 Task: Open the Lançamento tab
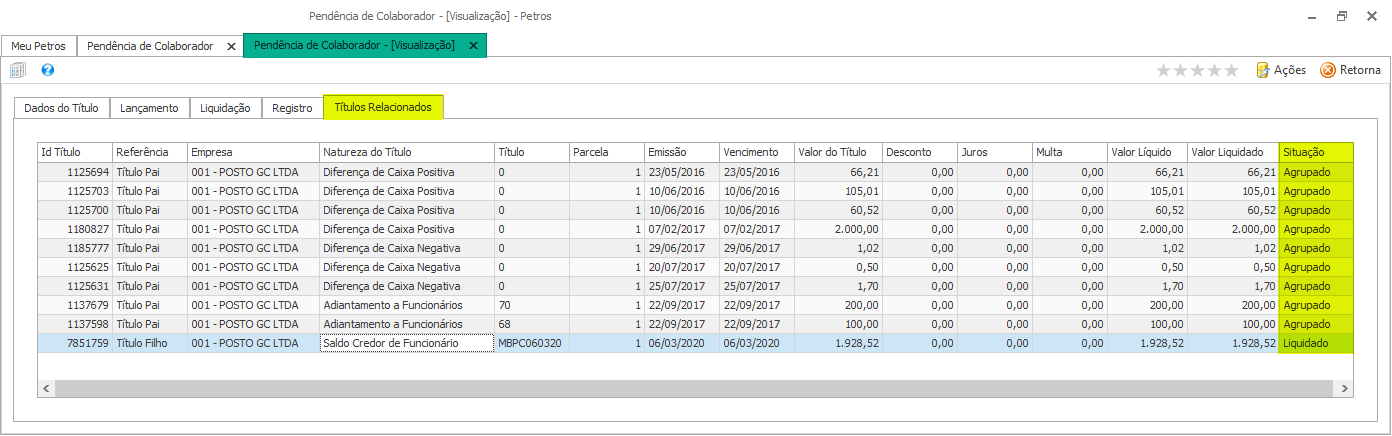click(x=149, y=107)
